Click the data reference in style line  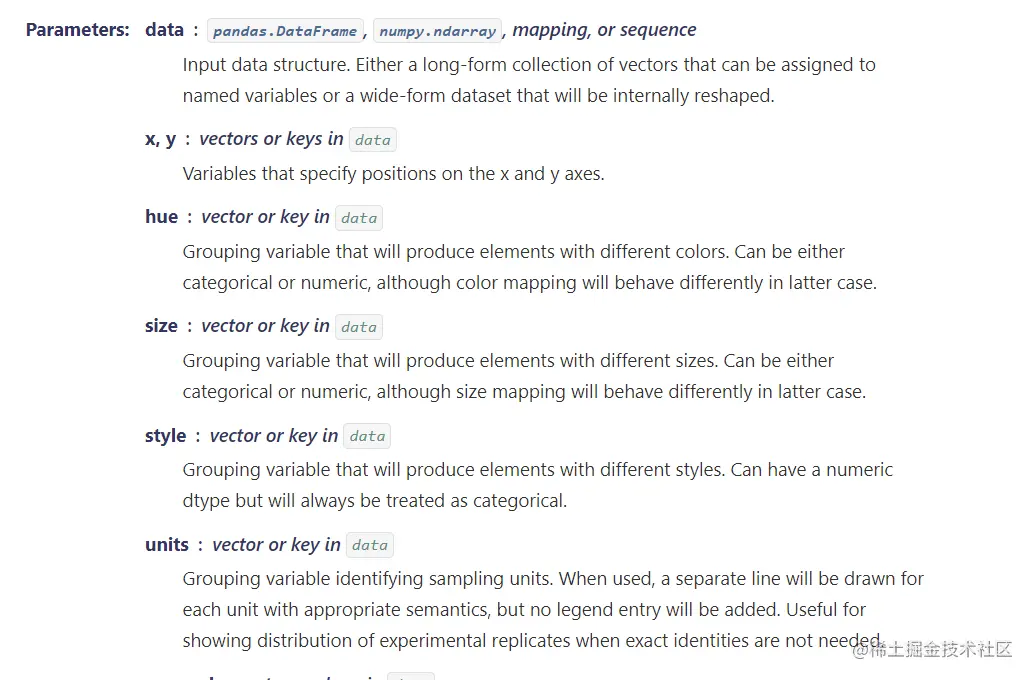tap(367, 436)
